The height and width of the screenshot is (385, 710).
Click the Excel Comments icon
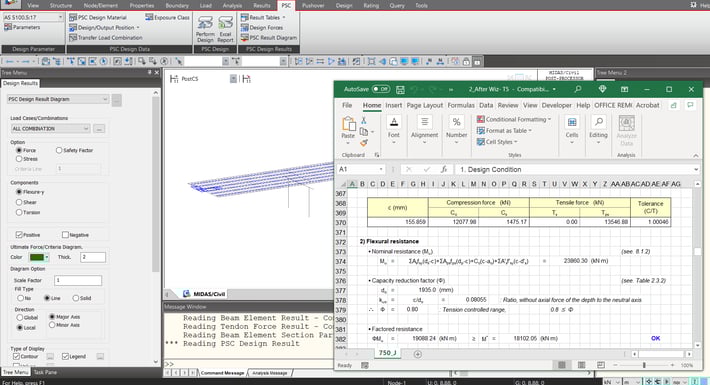pyautogui.click(x=690, y=105)
